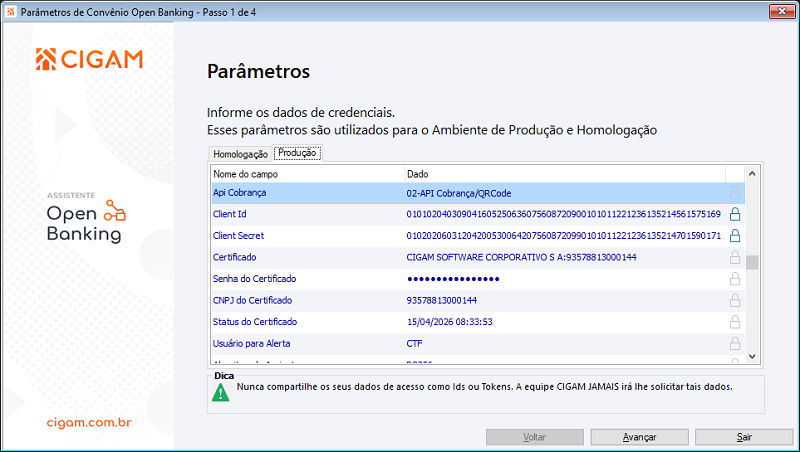The width and height of the screenshot is (800, 452).
Task: Exit the wizard with the Sair button
Action: pos(744,437)
